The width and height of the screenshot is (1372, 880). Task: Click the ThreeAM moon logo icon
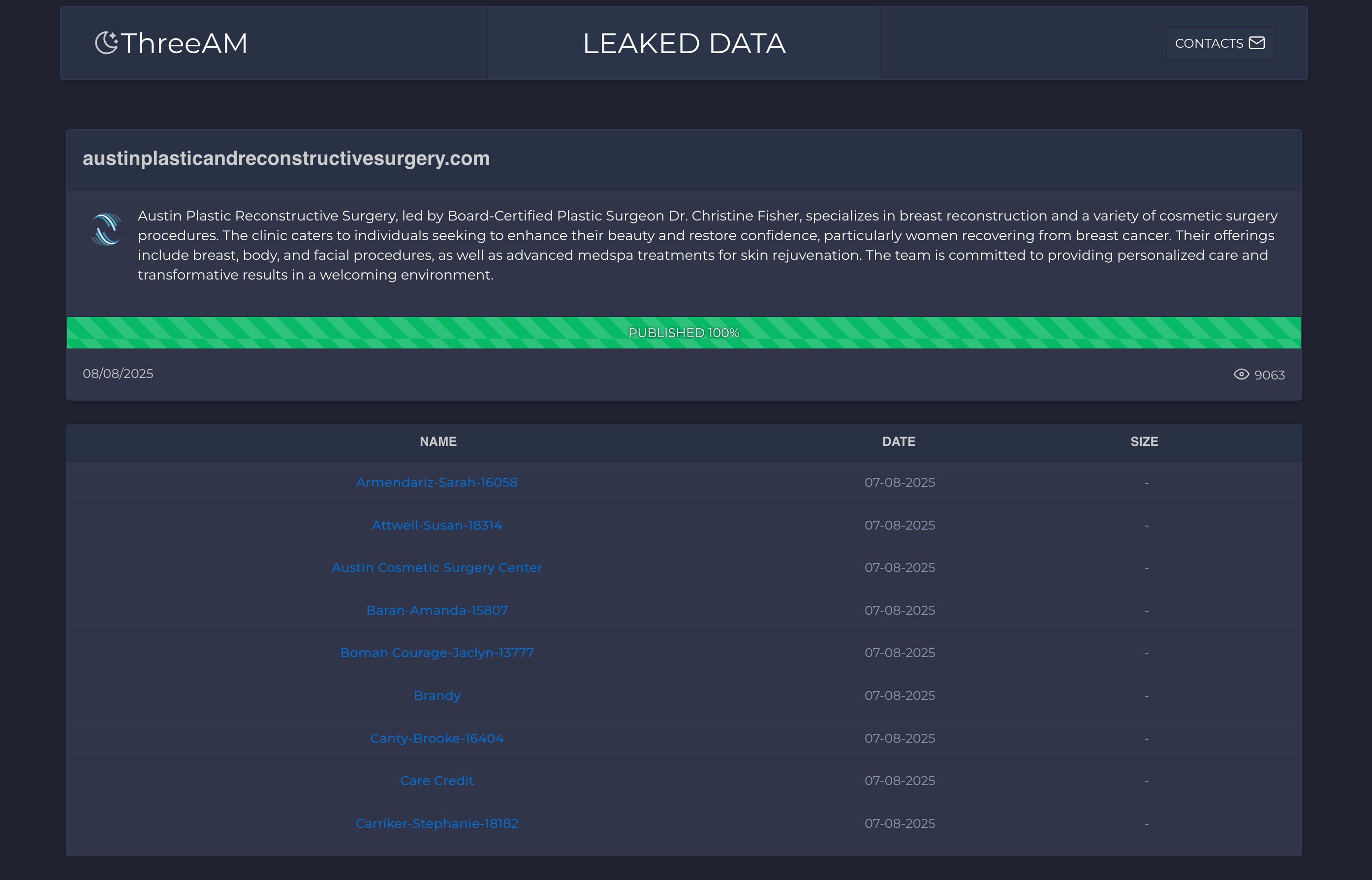pyautogui.click(x=106, y=43)
